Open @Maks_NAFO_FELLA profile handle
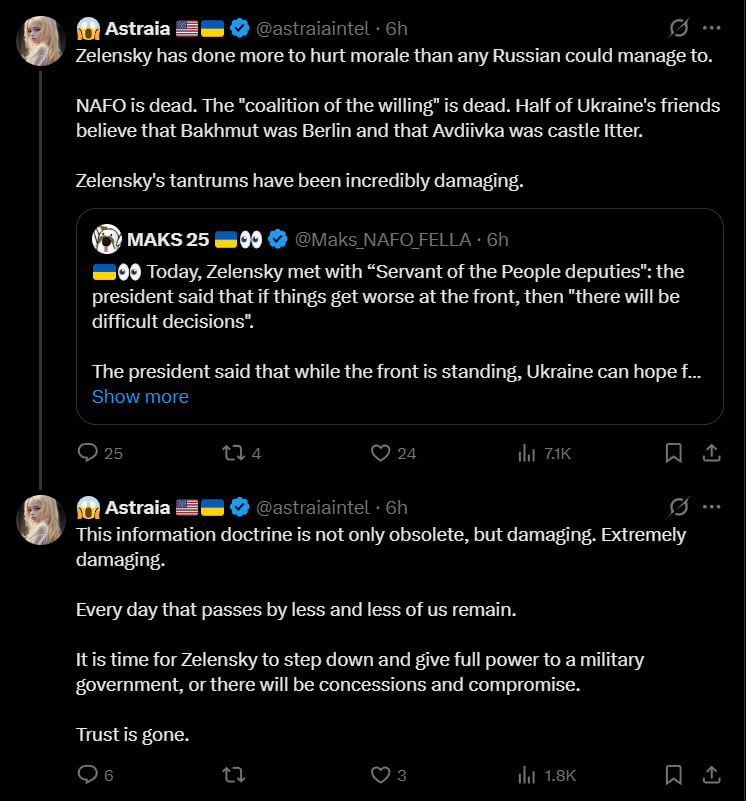 tap(383, 240)
